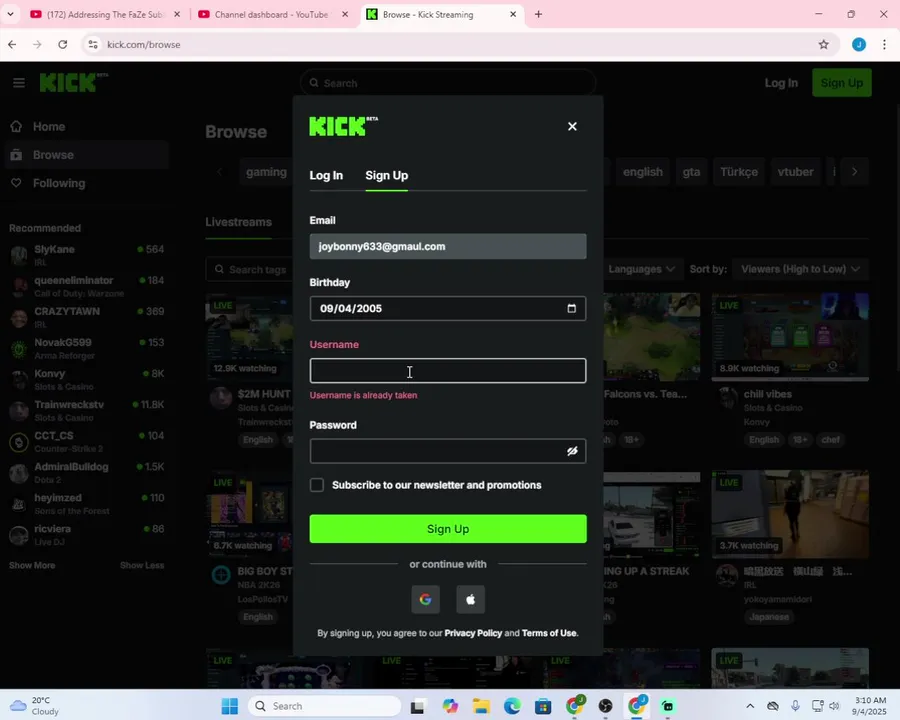
Task: Focus the Username input field
Action: 448,371
